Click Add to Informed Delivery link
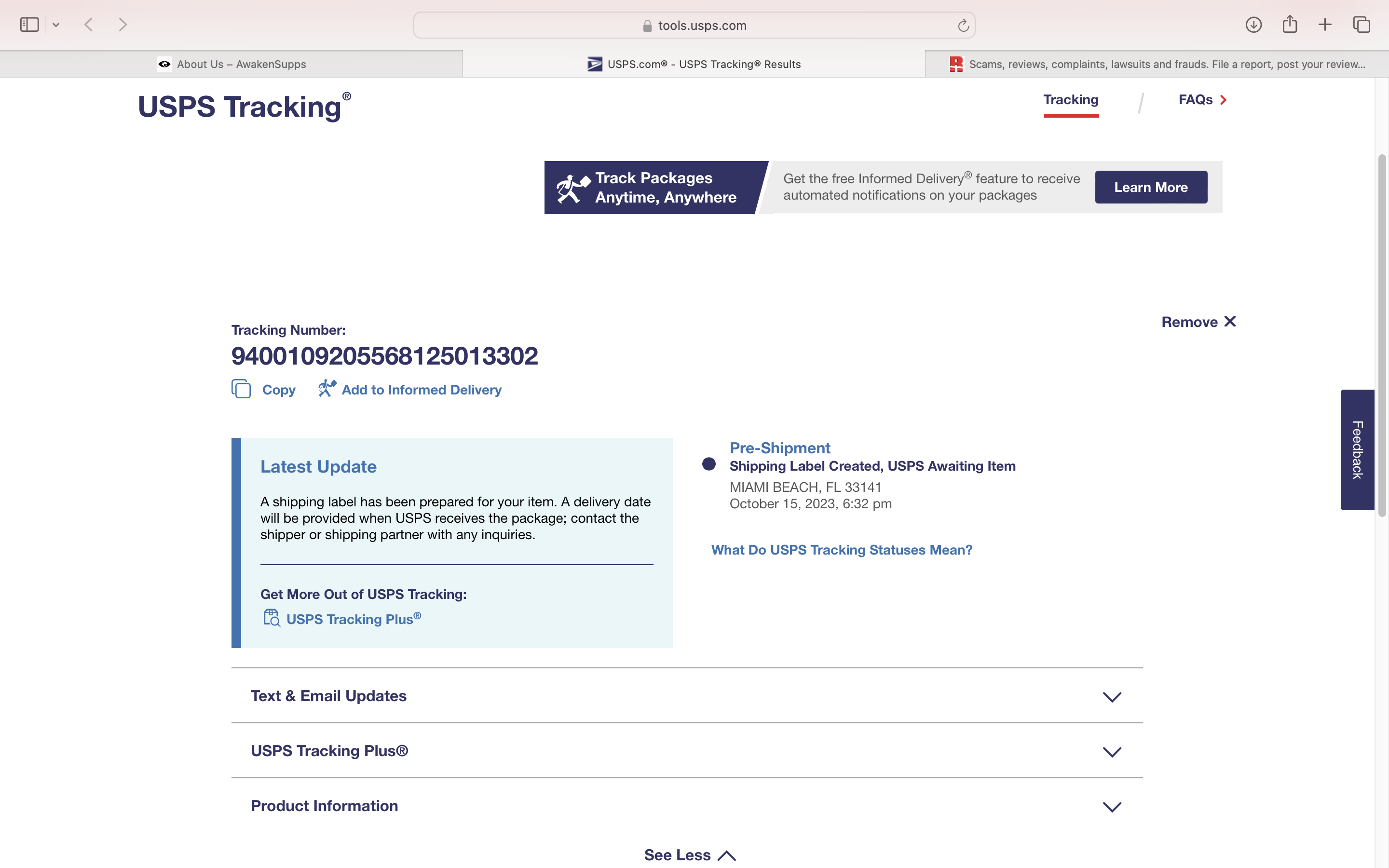The height and width of the screenshot is (868, 1389). (x=422, y=390)
